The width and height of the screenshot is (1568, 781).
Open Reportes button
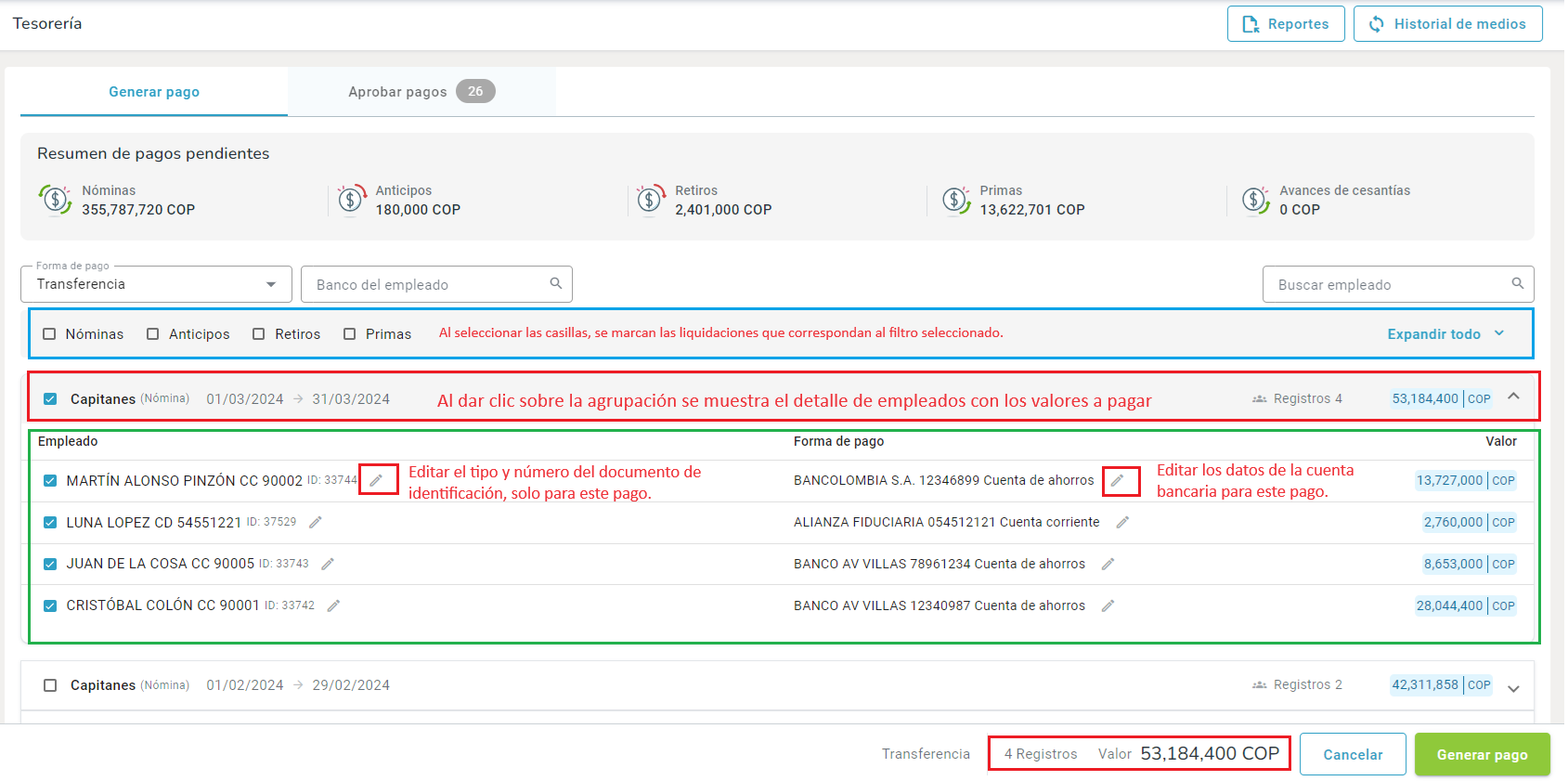(1286, 24)
